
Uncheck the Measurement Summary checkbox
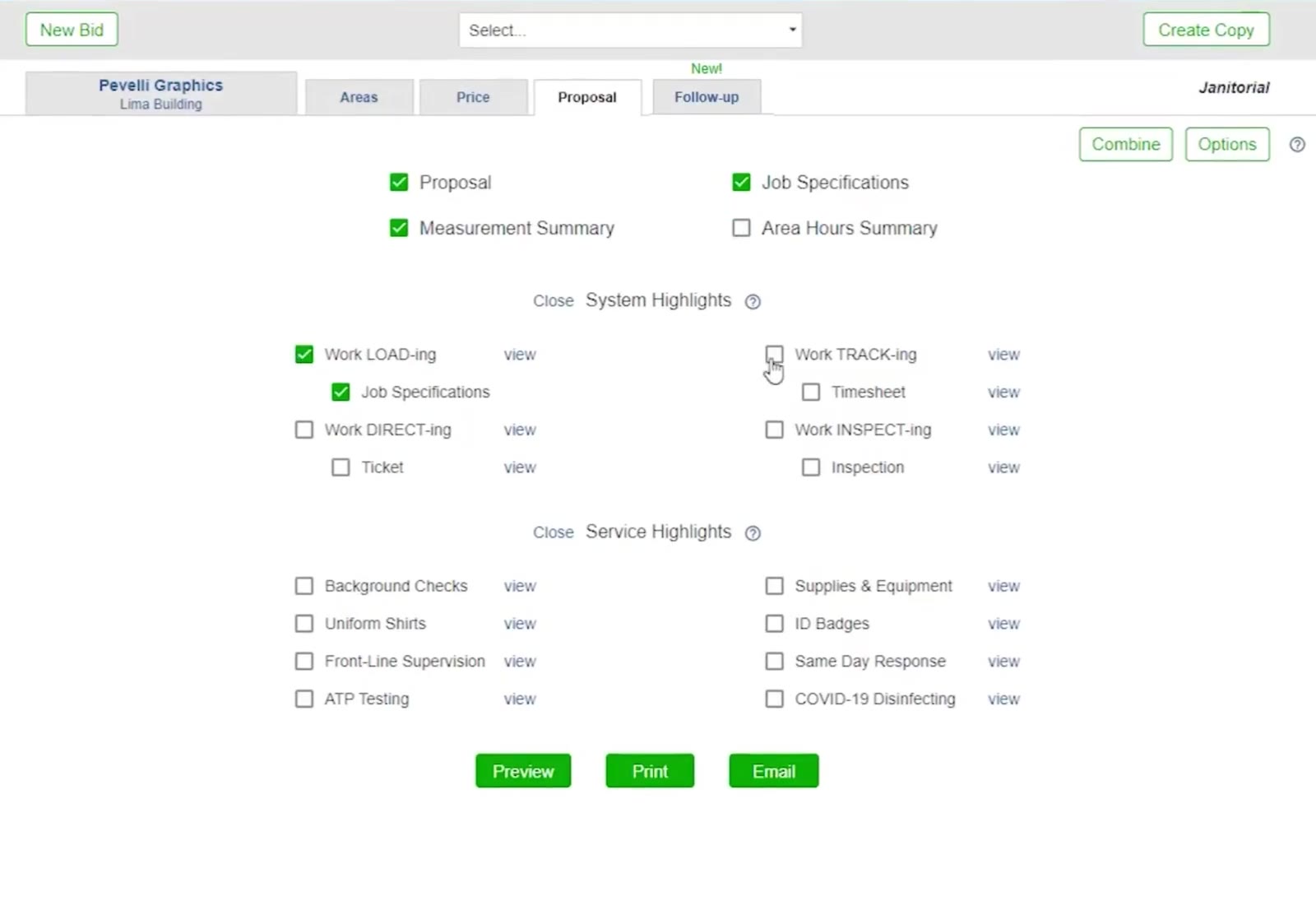(399, 228)
